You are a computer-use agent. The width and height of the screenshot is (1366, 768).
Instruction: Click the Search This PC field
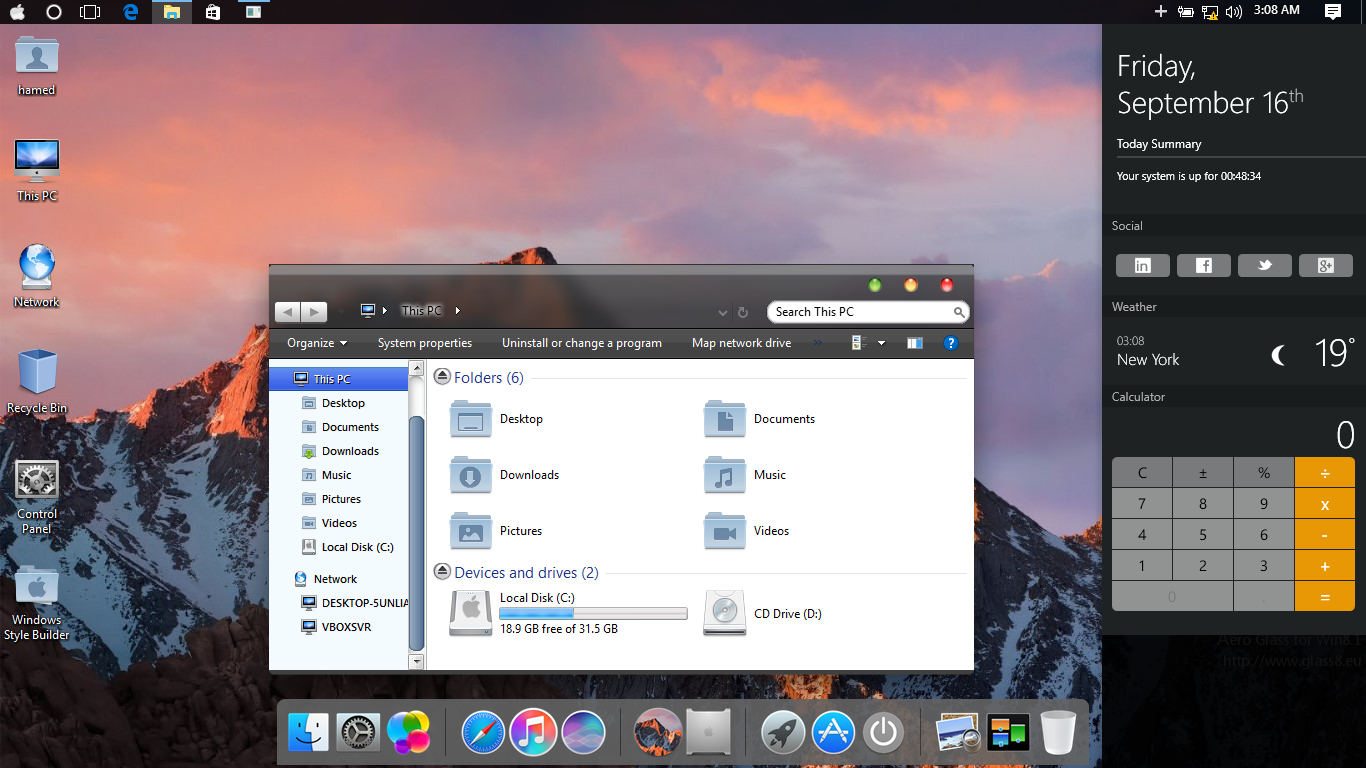point(860,312)
